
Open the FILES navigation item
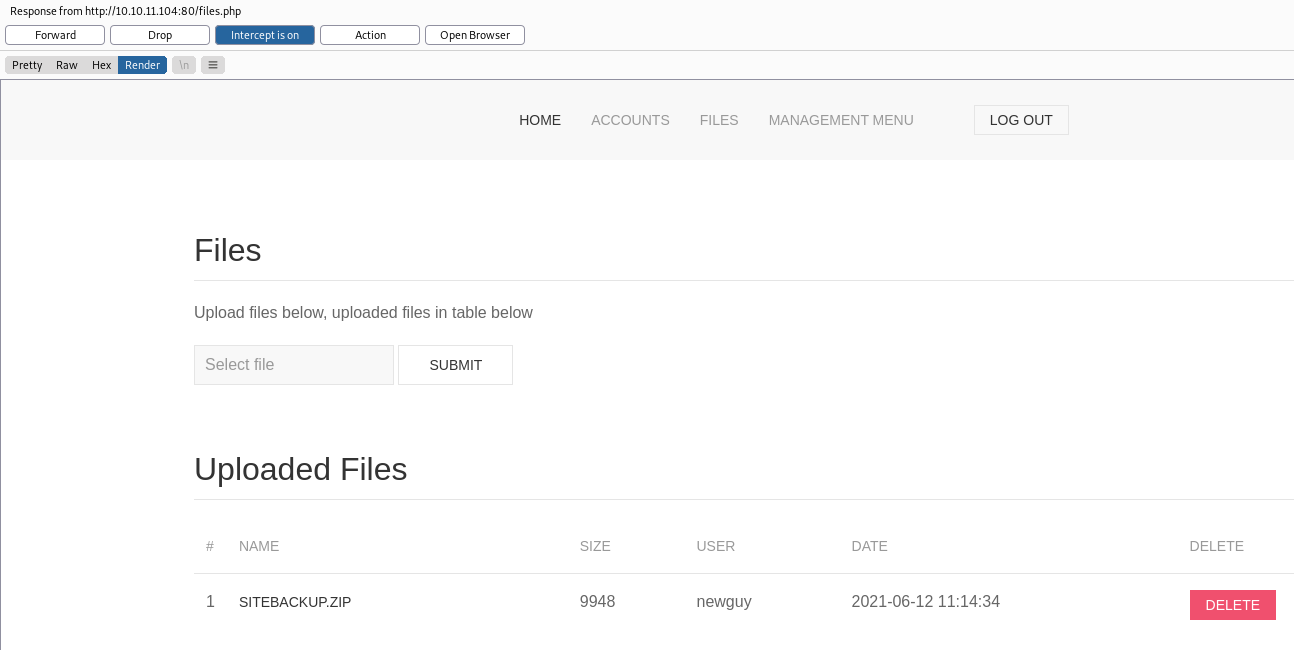(719, 120)
